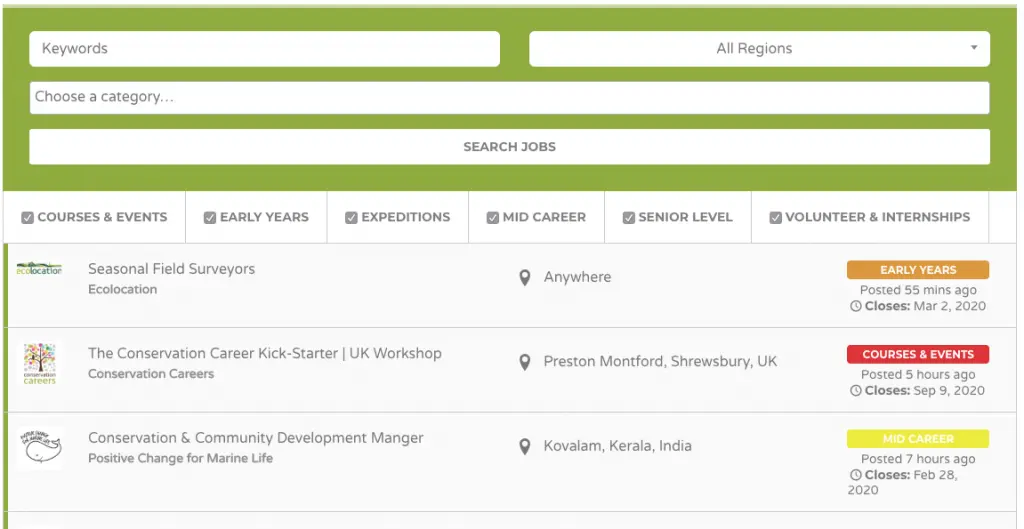The height and width of the screenshot is (529, 1024).
Task: Click the Conservation Careers tree logo
Action: pyautogui.click(x=39, y=364)
